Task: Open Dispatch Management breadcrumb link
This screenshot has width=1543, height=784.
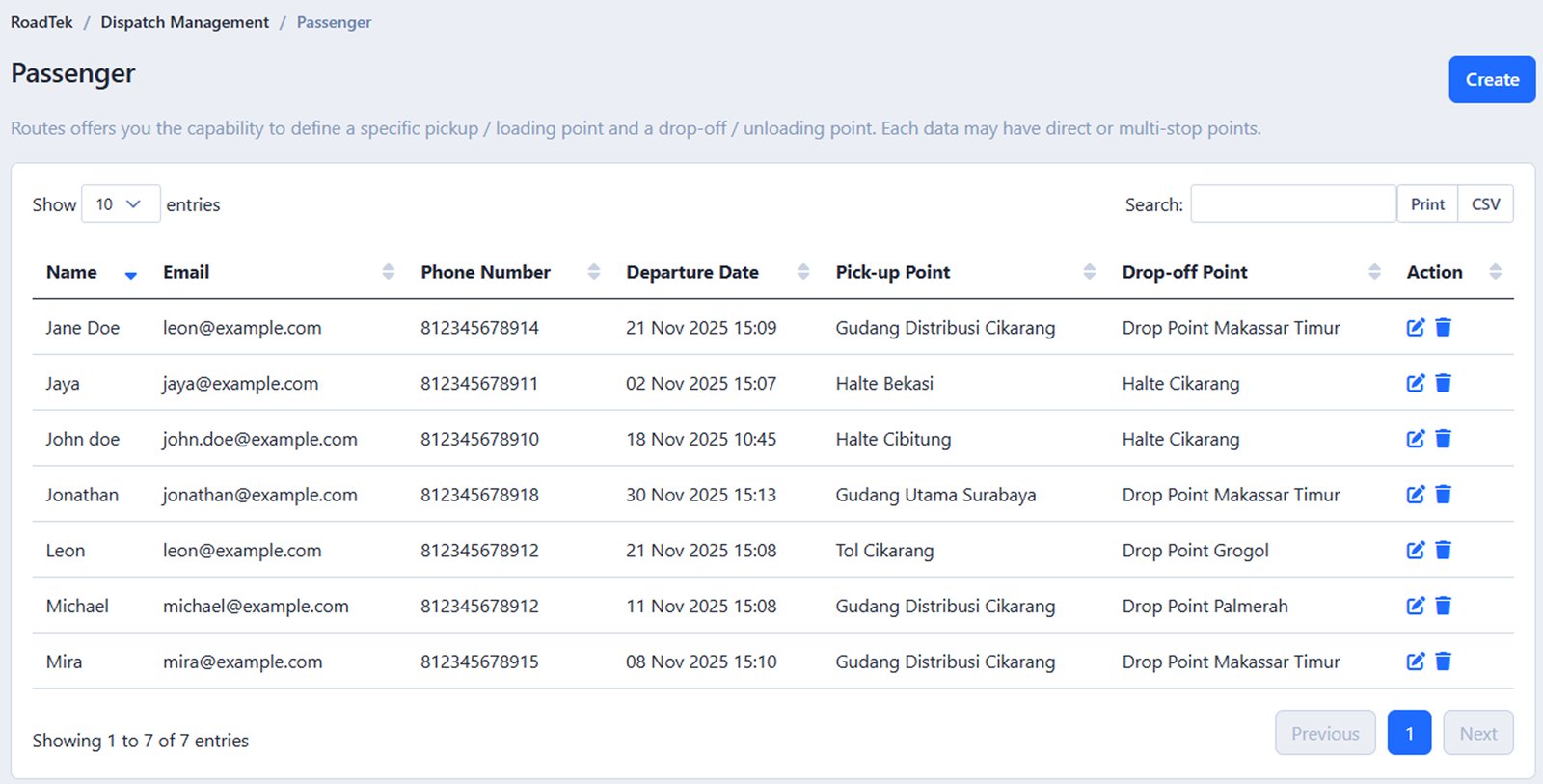Action: (x=184, y=22)
